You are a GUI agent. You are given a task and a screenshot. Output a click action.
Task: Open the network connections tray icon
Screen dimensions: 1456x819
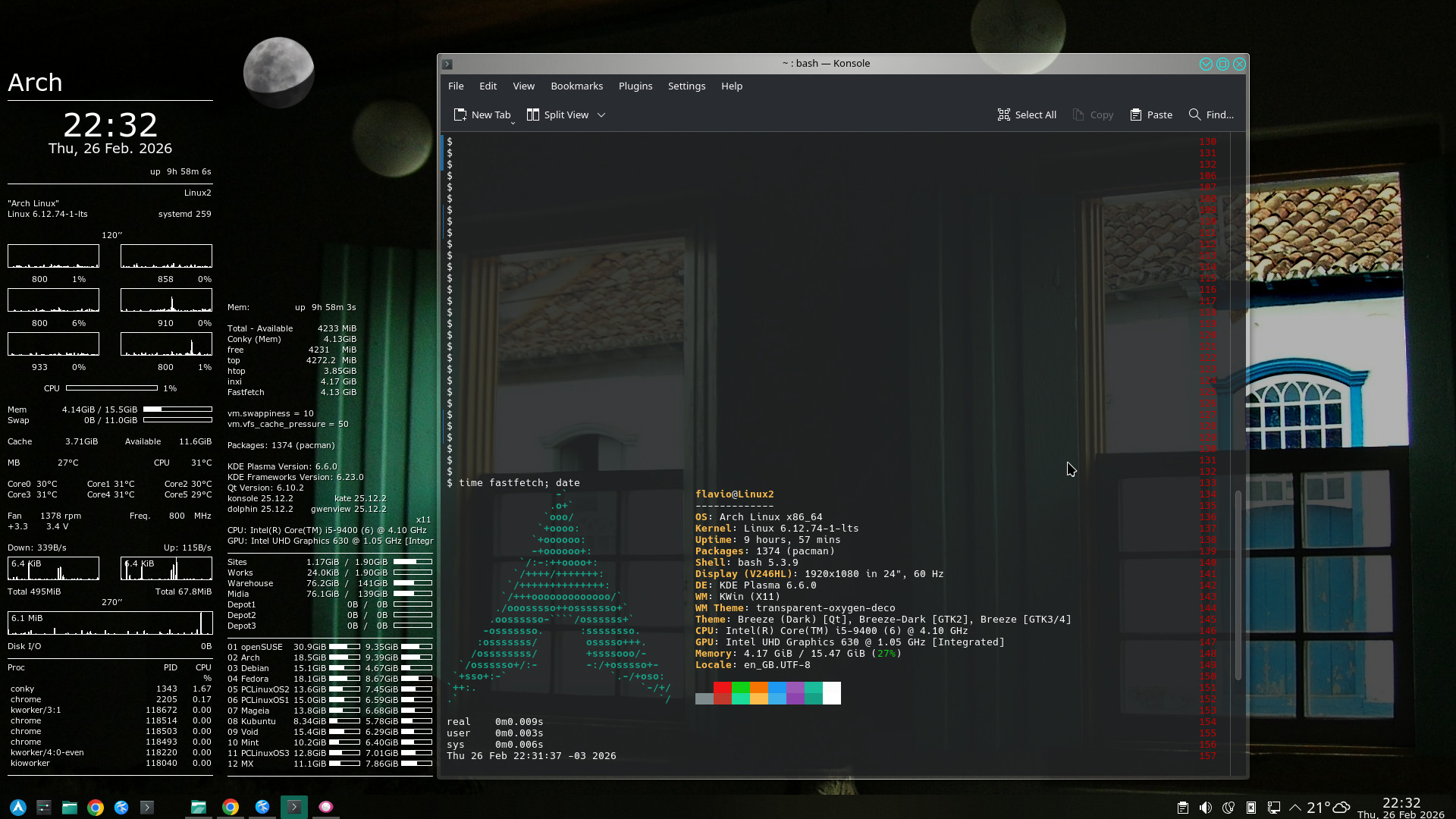(1274, 808)
